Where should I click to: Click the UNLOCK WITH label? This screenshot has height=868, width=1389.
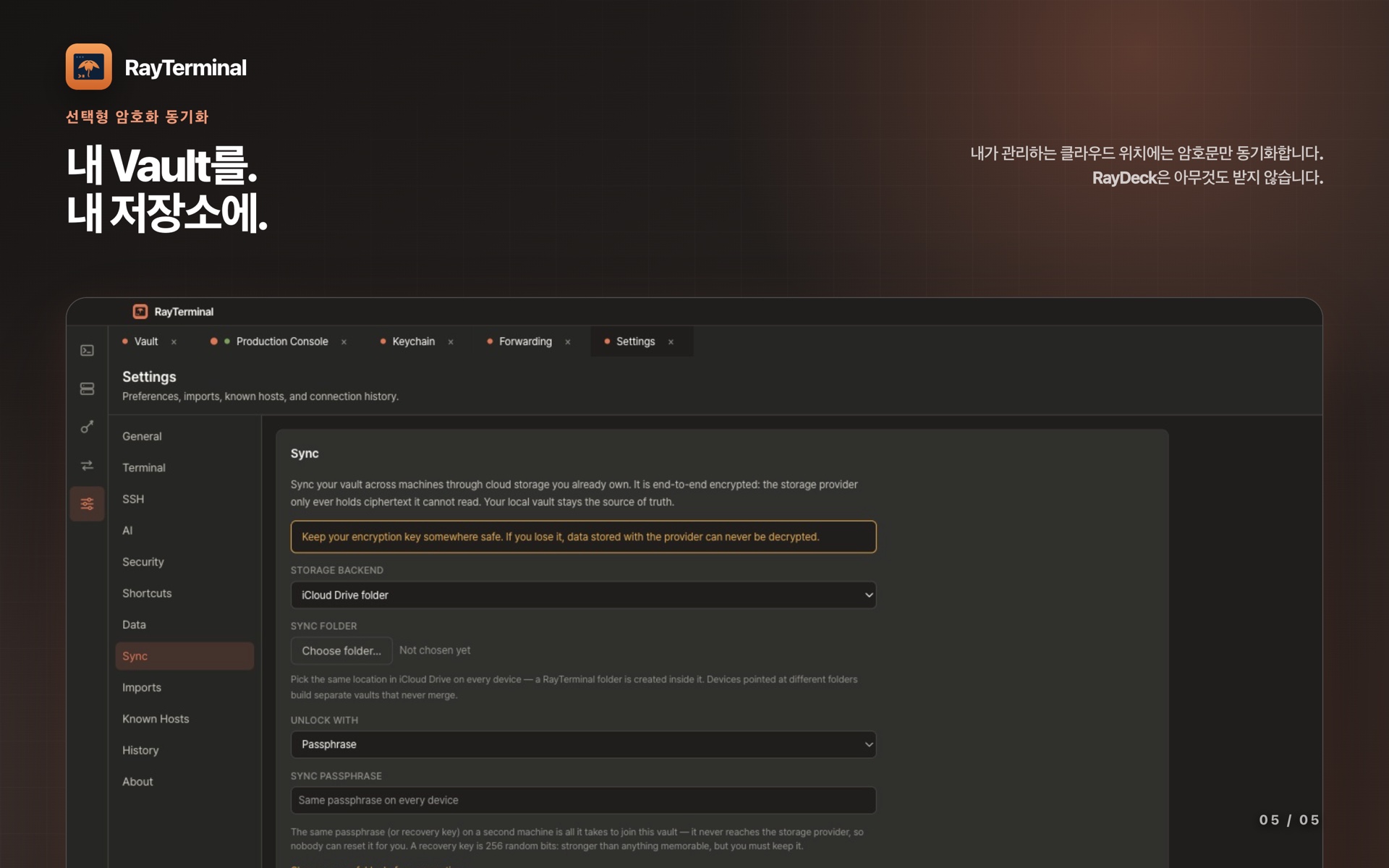tap(324, 720)
